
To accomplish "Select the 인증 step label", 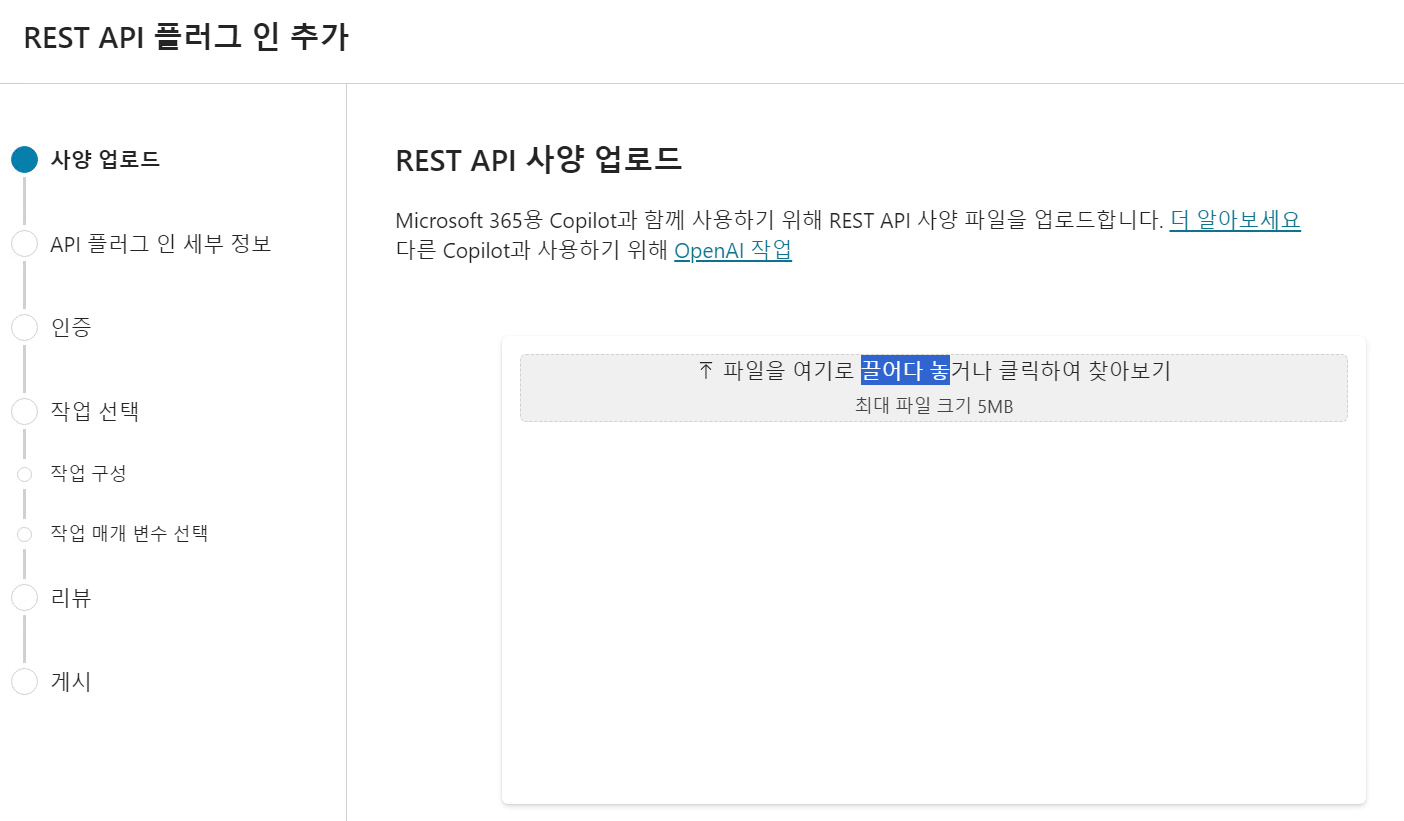I will (x=71, y=327).
